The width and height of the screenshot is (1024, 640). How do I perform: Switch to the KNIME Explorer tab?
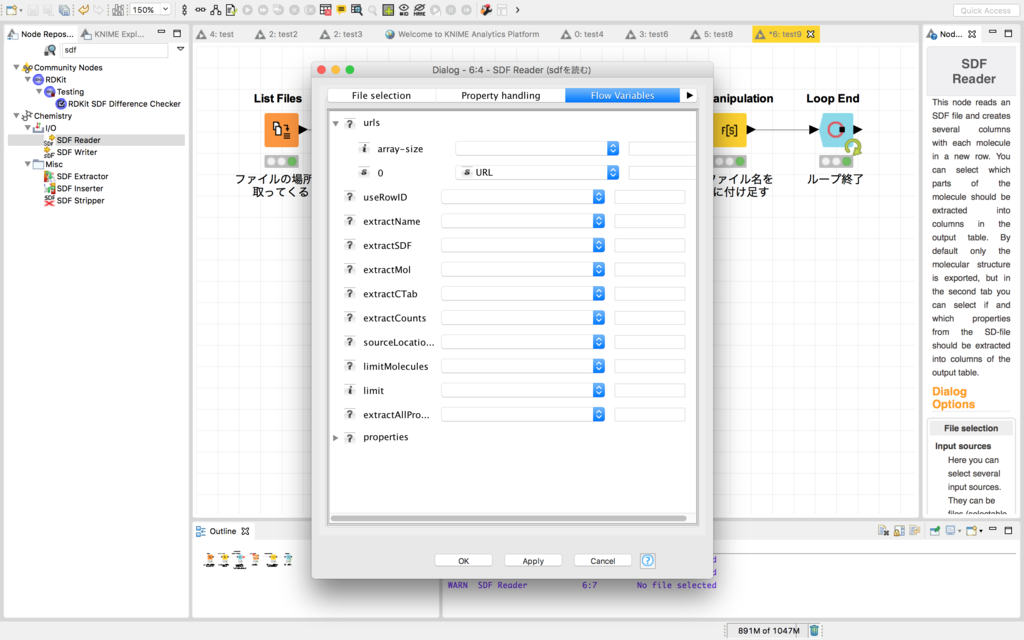click(113, 34)
